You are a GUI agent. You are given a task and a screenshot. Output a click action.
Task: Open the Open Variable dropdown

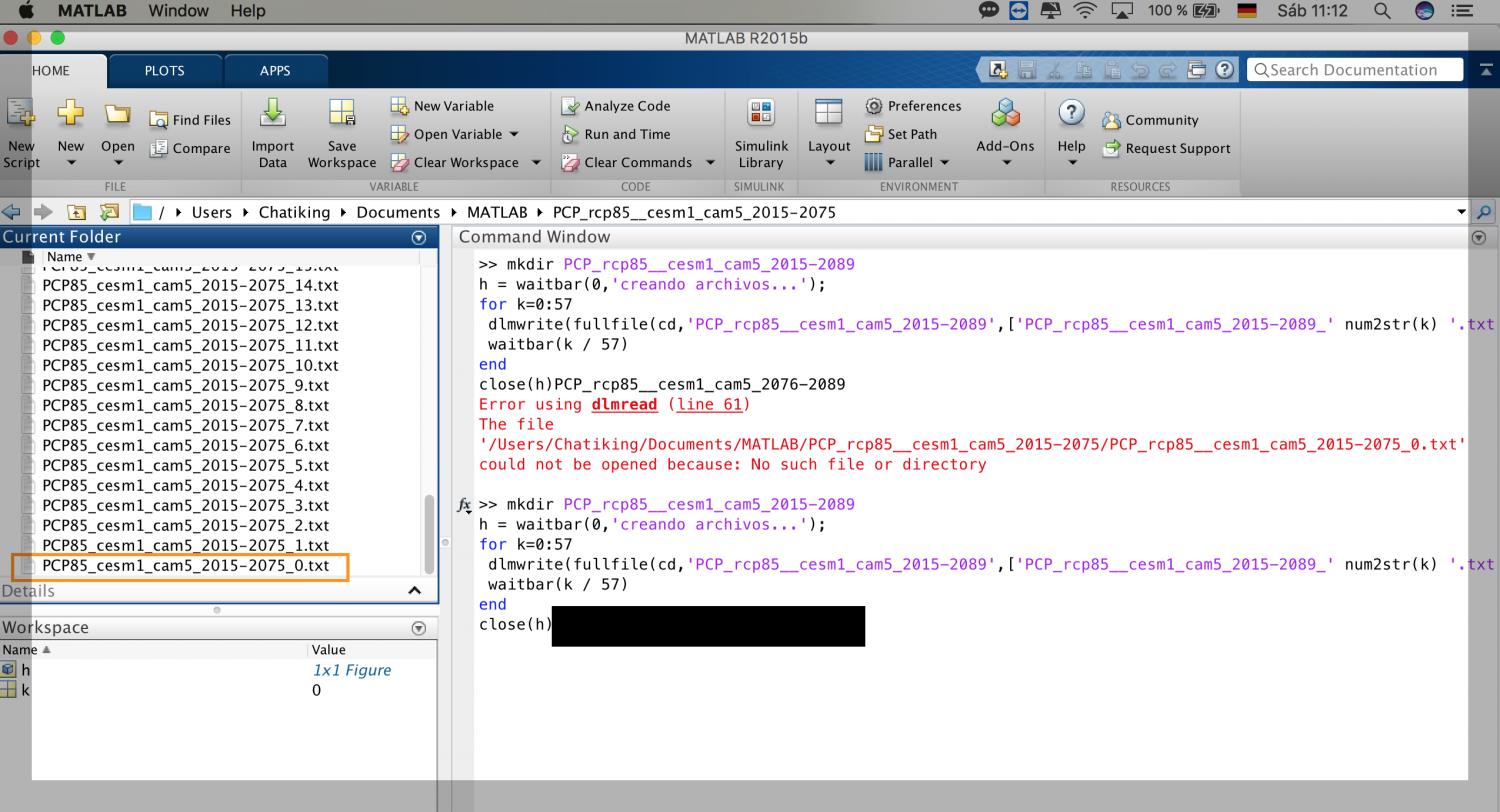[x=514, y=134]
